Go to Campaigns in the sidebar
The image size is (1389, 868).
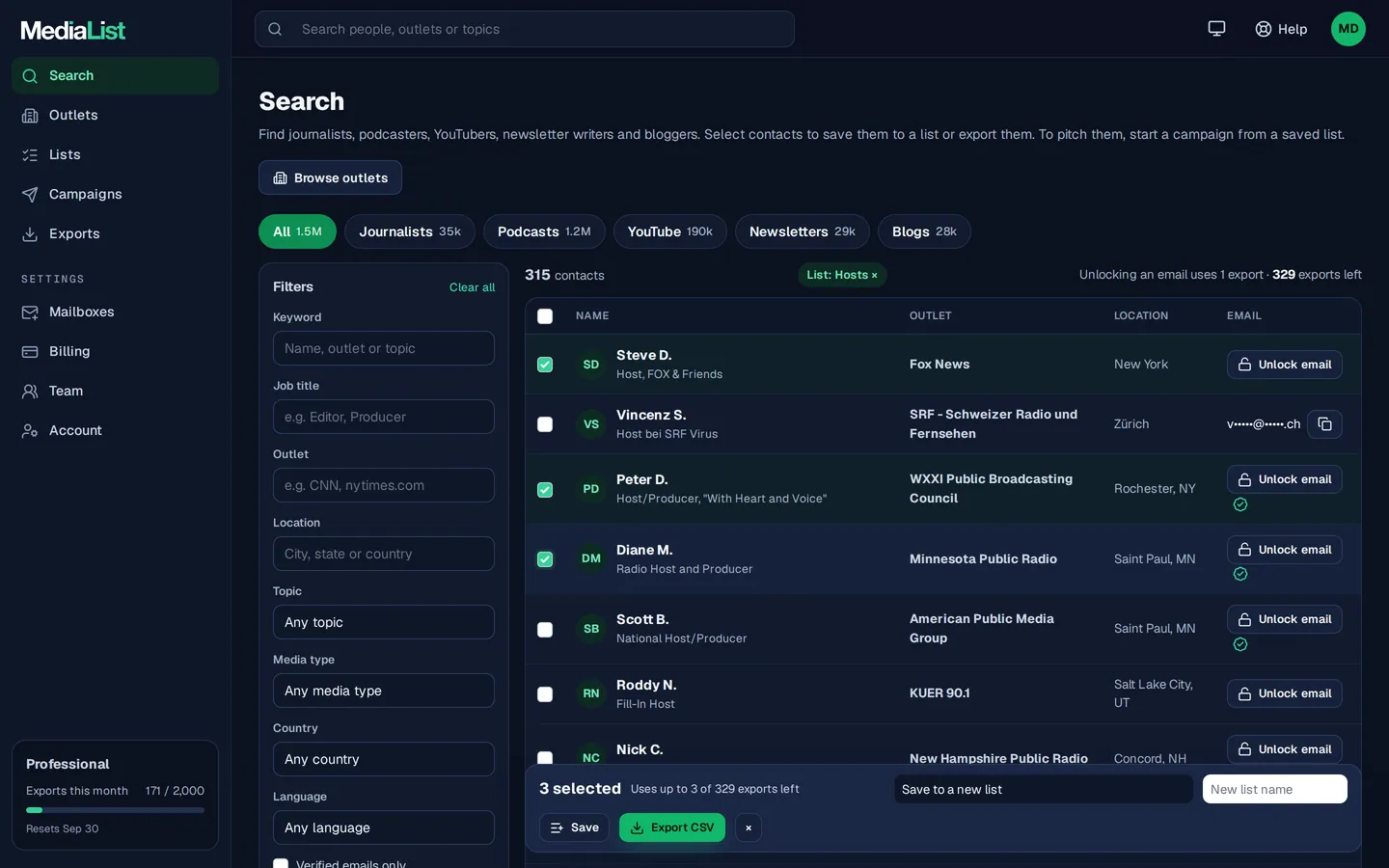point(115,194)
